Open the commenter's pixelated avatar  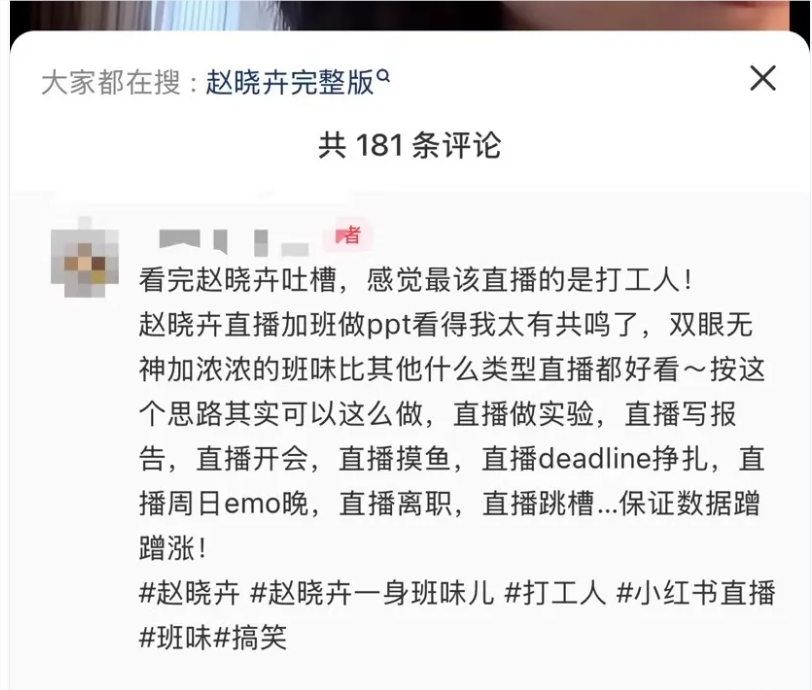84,257
